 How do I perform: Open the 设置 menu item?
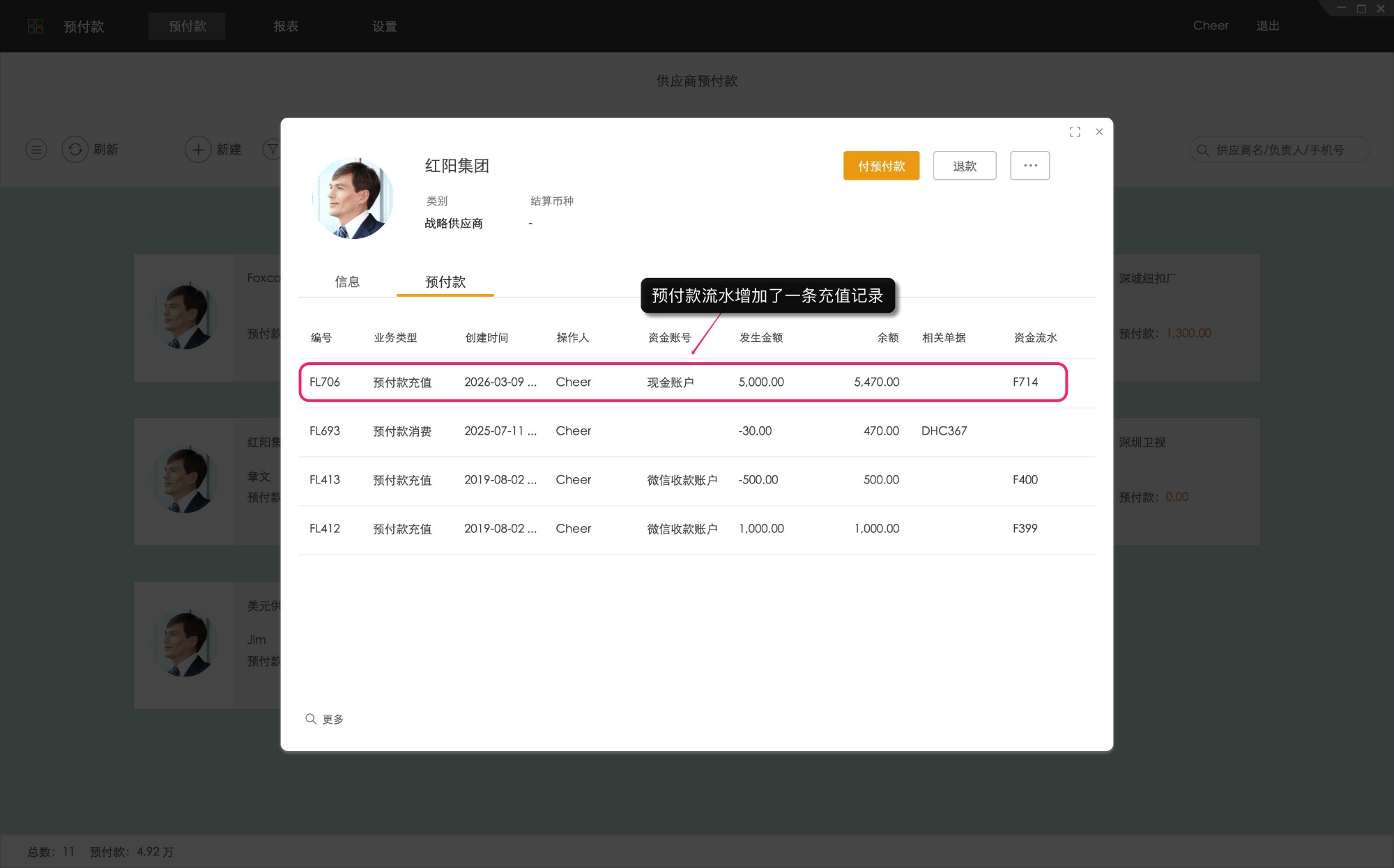click(x=385, y=26)
